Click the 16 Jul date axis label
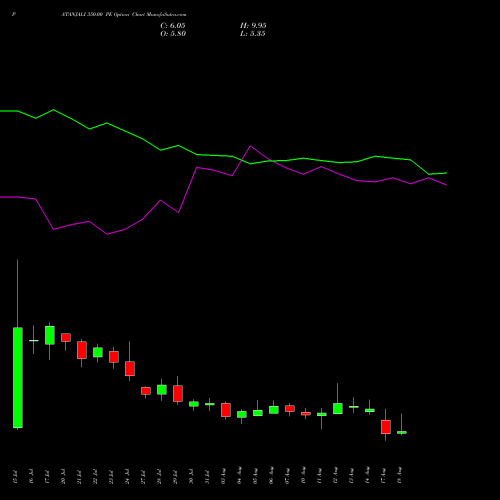Screen dimensions: 500x500 coord(32,476)
